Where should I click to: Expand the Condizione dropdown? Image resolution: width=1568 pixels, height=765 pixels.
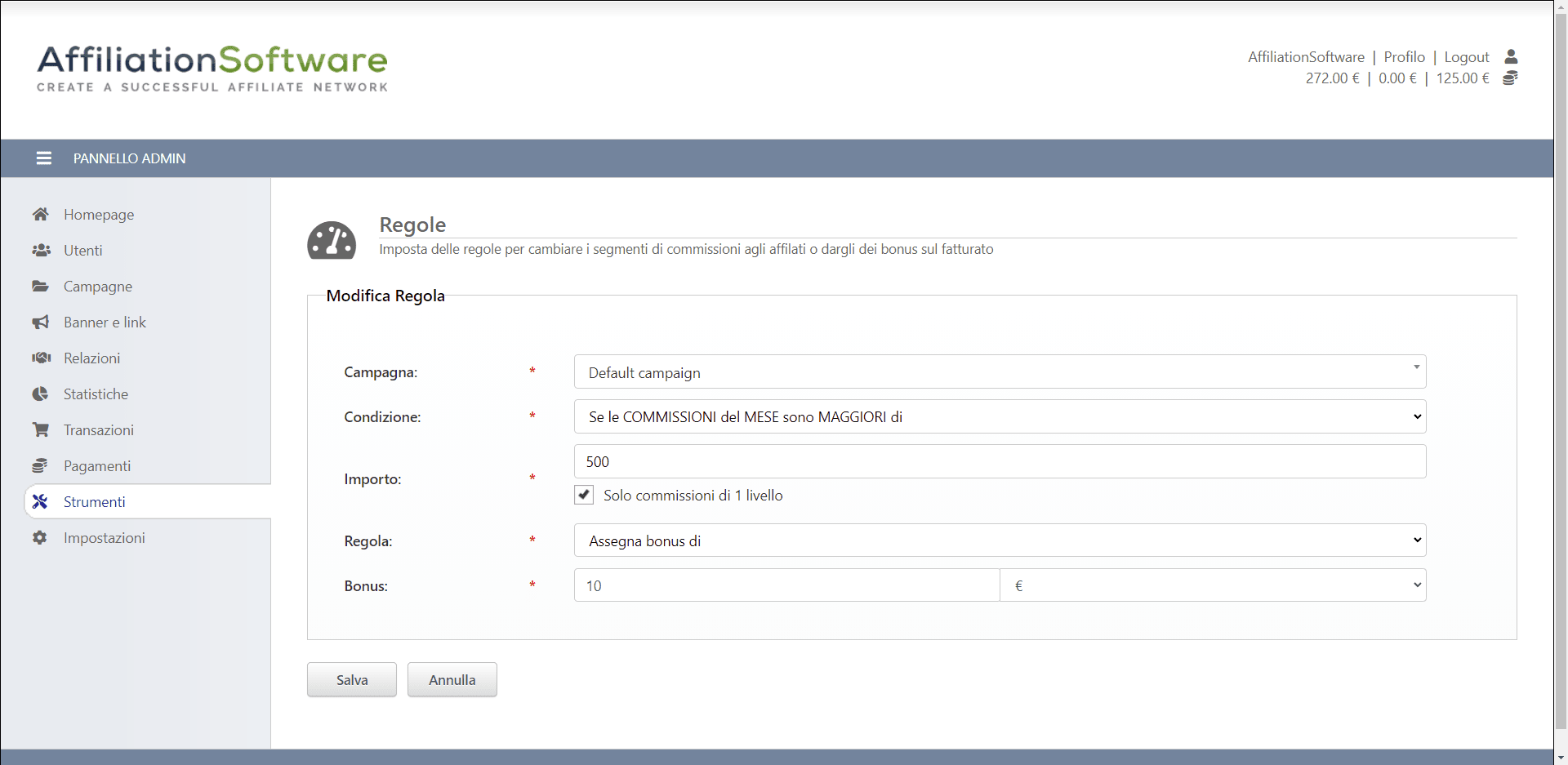(x=1000, y=416)
